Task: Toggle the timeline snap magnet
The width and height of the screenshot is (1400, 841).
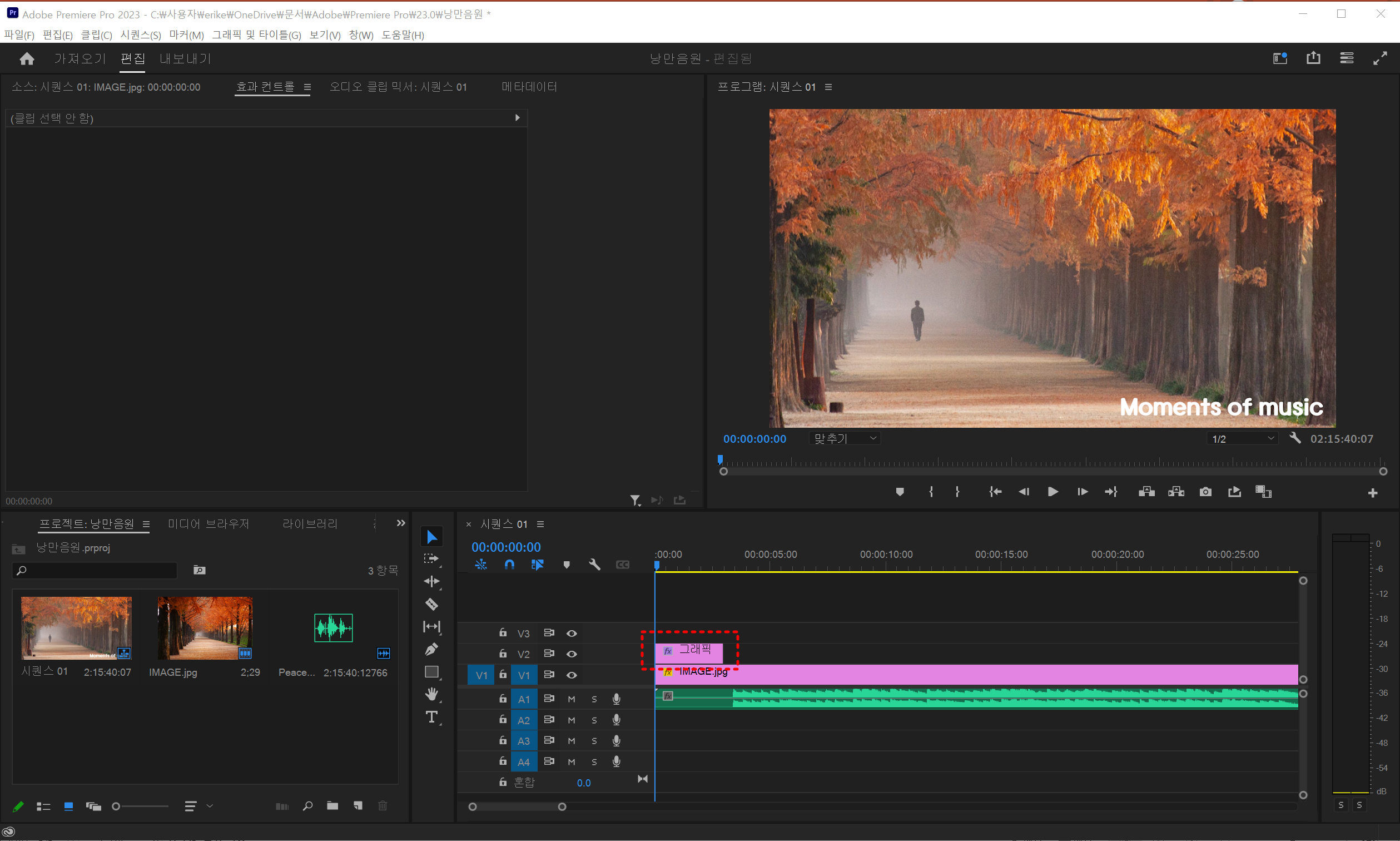Action: click(509, 565)
